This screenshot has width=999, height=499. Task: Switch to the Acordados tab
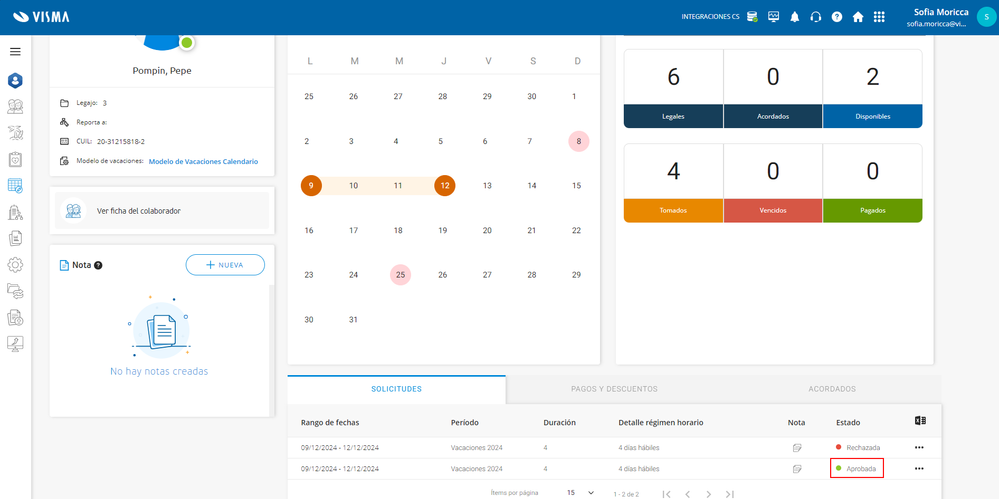pos(831,389)
